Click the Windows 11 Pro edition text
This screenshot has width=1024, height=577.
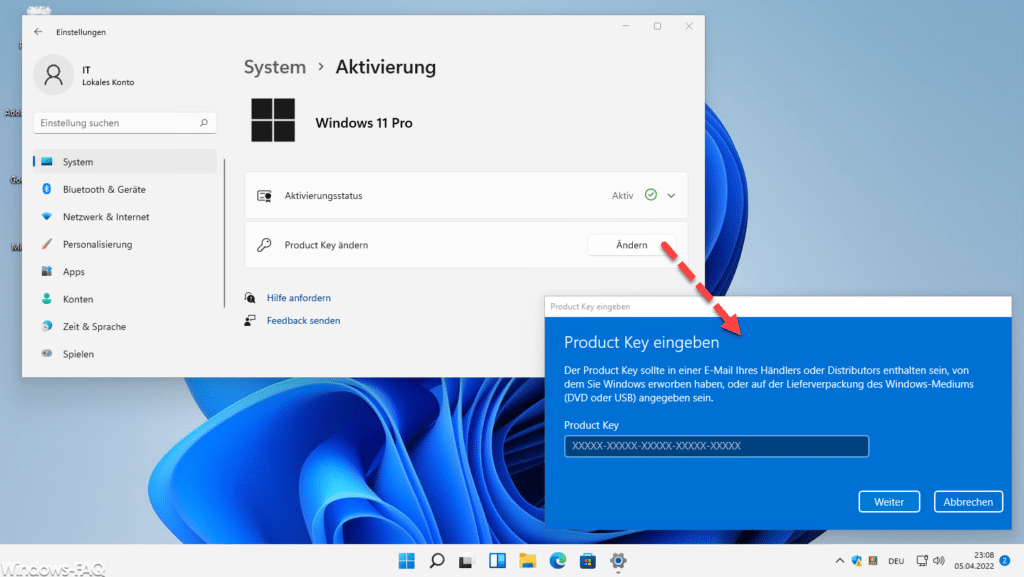tap(364, 123)
